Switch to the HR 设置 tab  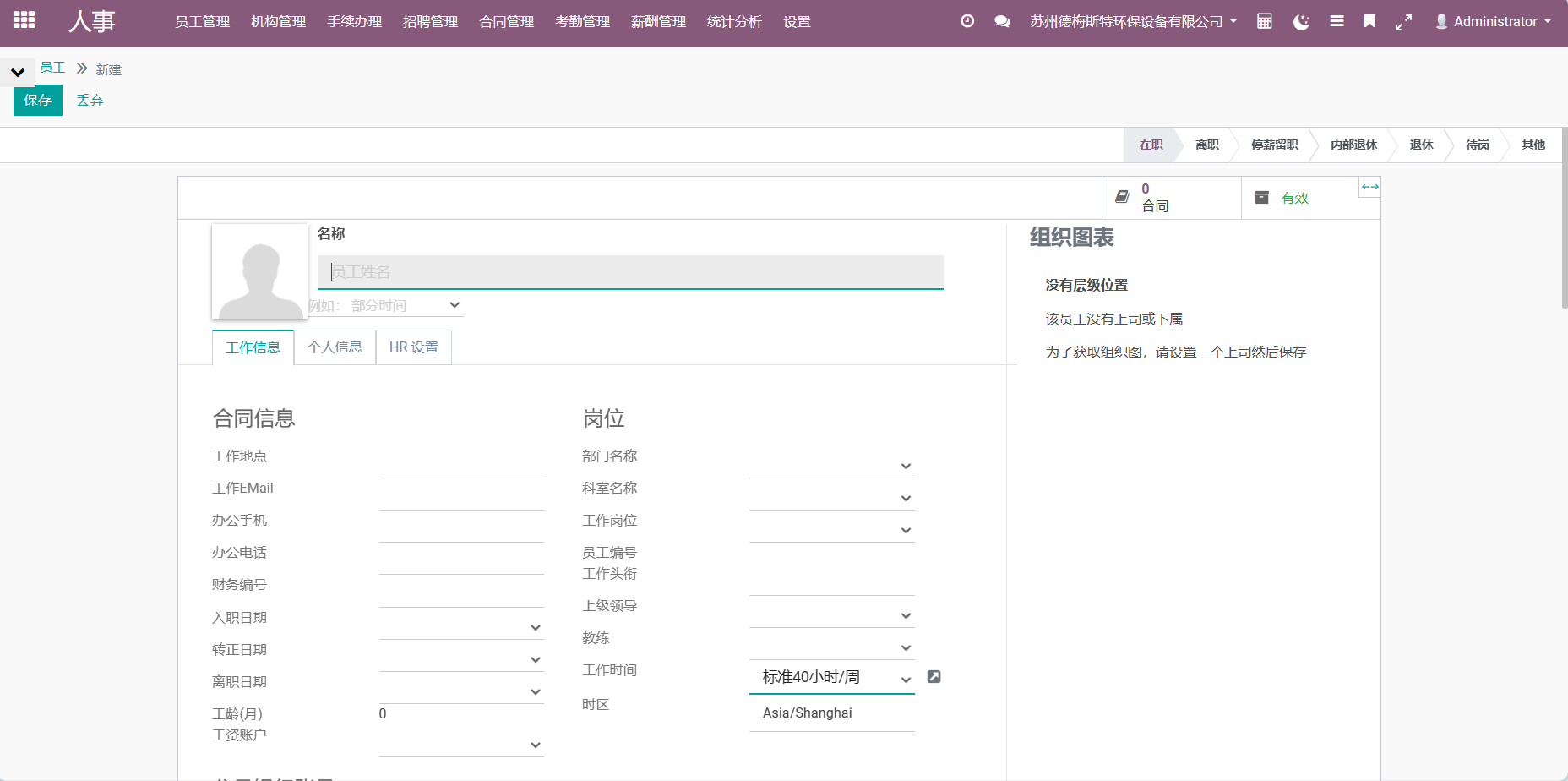pyautogui.click(x=414, y=347)
